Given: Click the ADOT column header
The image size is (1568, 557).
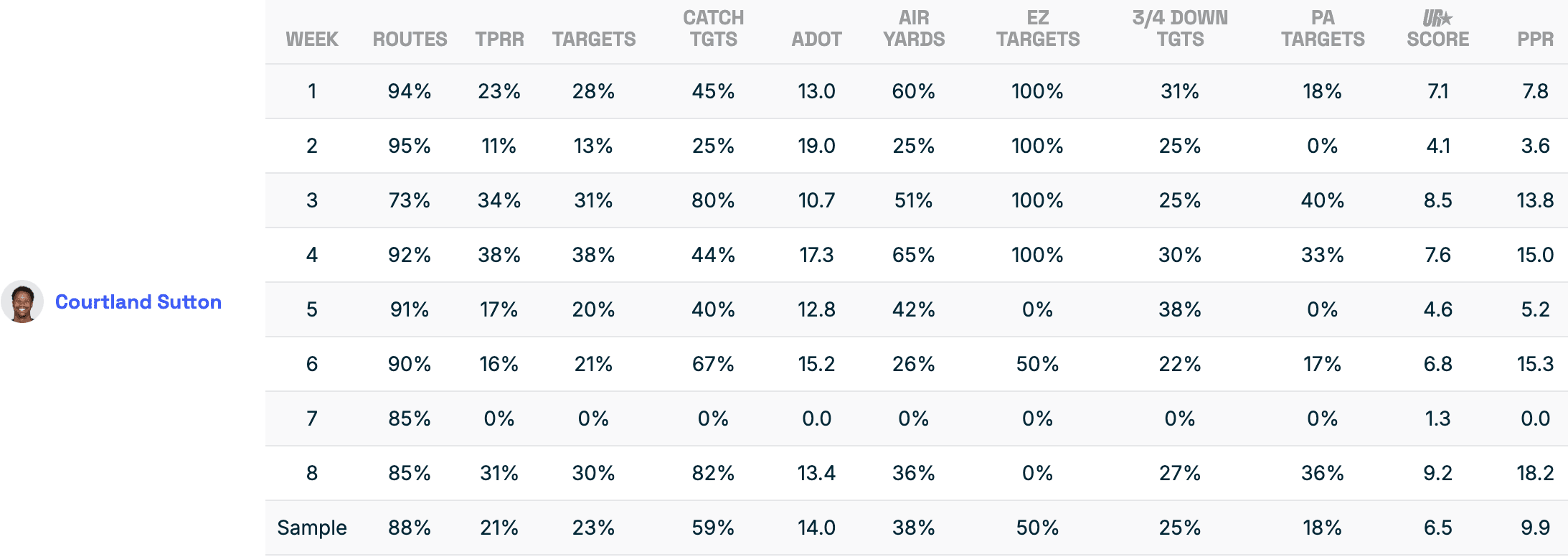Looking at the screenshot, I should click(816, 39).
